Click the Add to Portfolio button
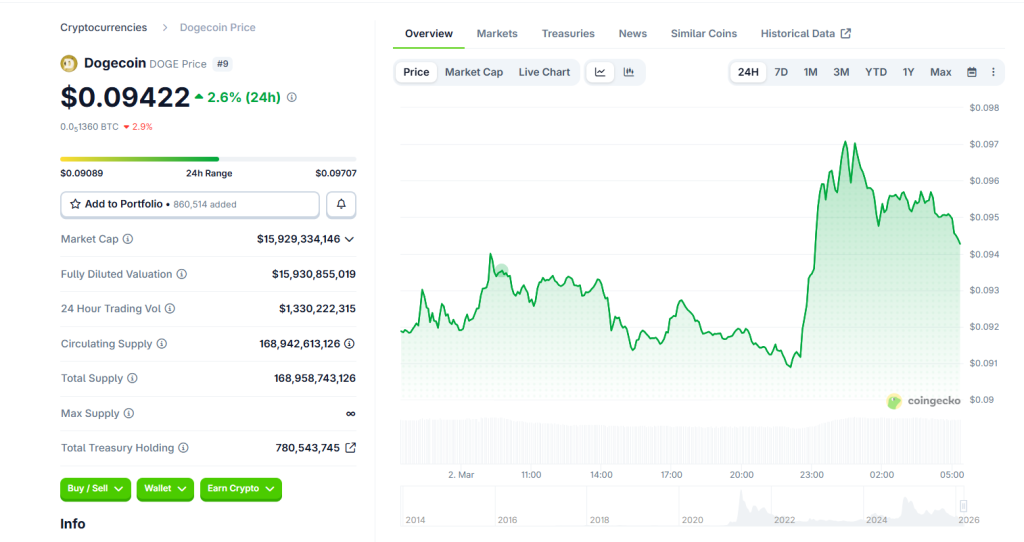This screenshot has height=542, width=1024. coord(190,204)
